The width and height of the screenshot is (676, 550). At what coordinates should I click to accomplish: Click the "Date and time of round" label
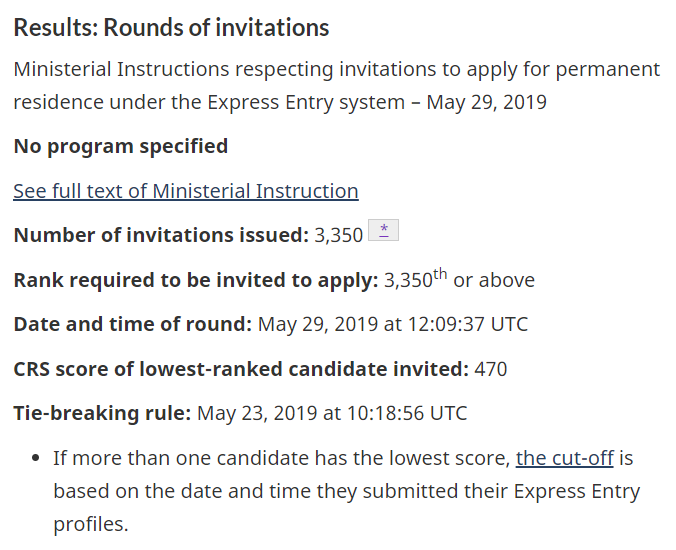click(x=132, y=324)
